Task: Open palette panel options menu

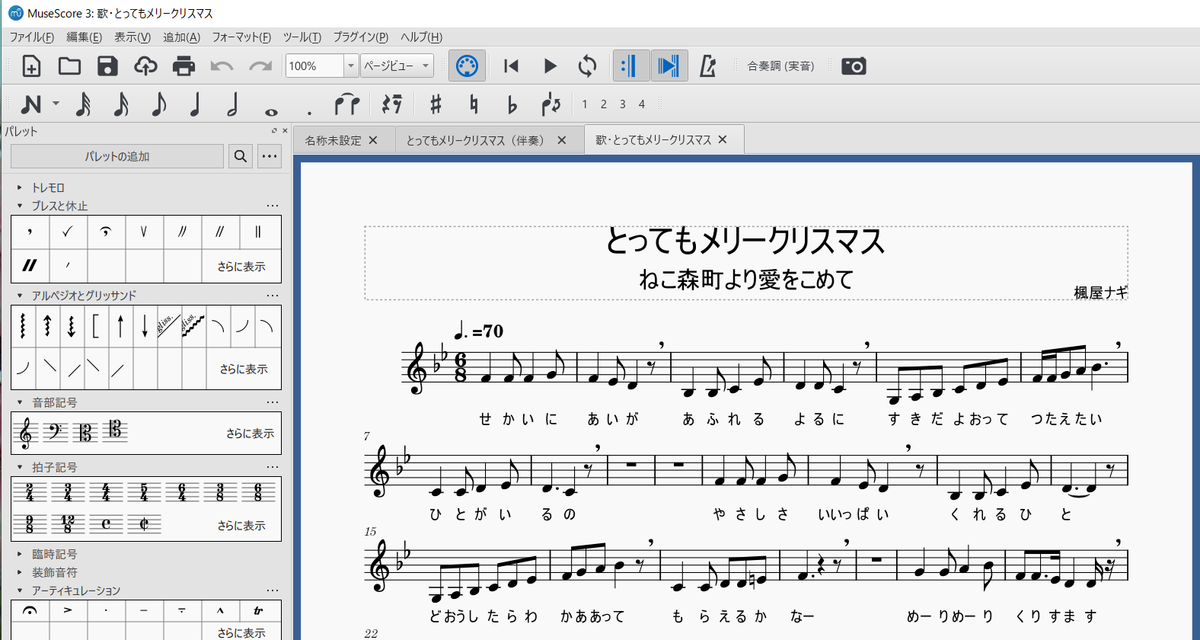Action: point(269,156)
